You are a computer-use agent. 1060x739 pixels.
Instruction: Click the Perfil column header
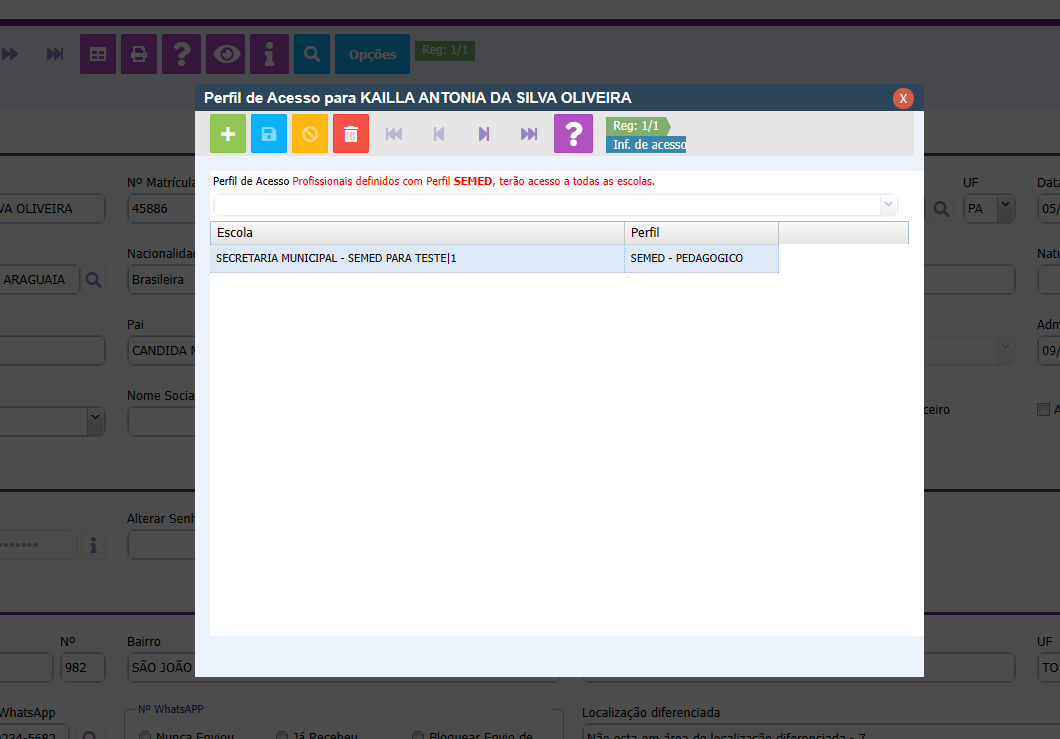click(700, 233)
